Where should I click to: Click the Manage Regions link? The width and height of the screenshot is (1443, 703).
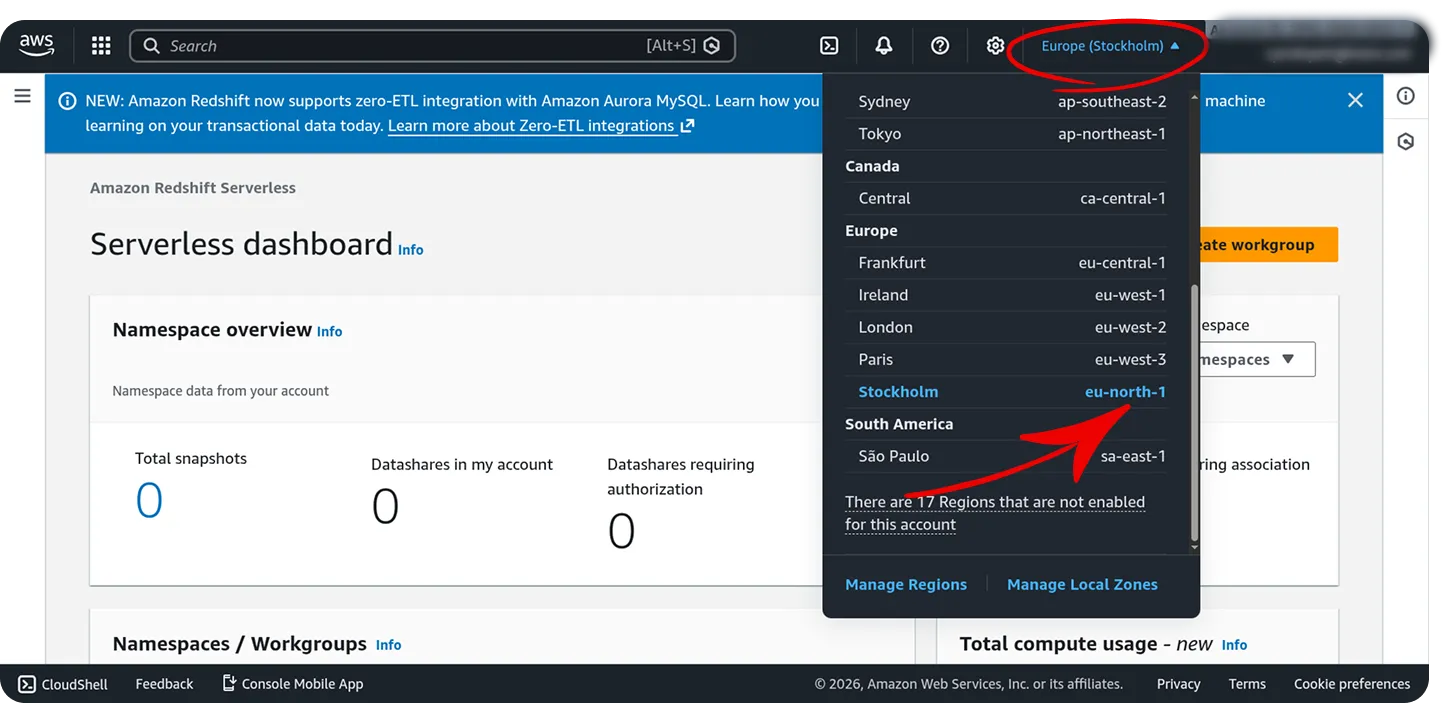click(905, 584)
